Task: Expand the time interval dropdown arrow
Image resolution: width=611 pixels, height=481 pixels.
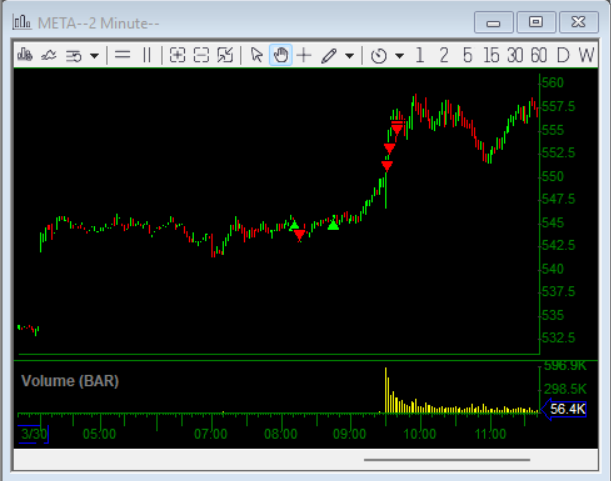Action: point(399,56)
